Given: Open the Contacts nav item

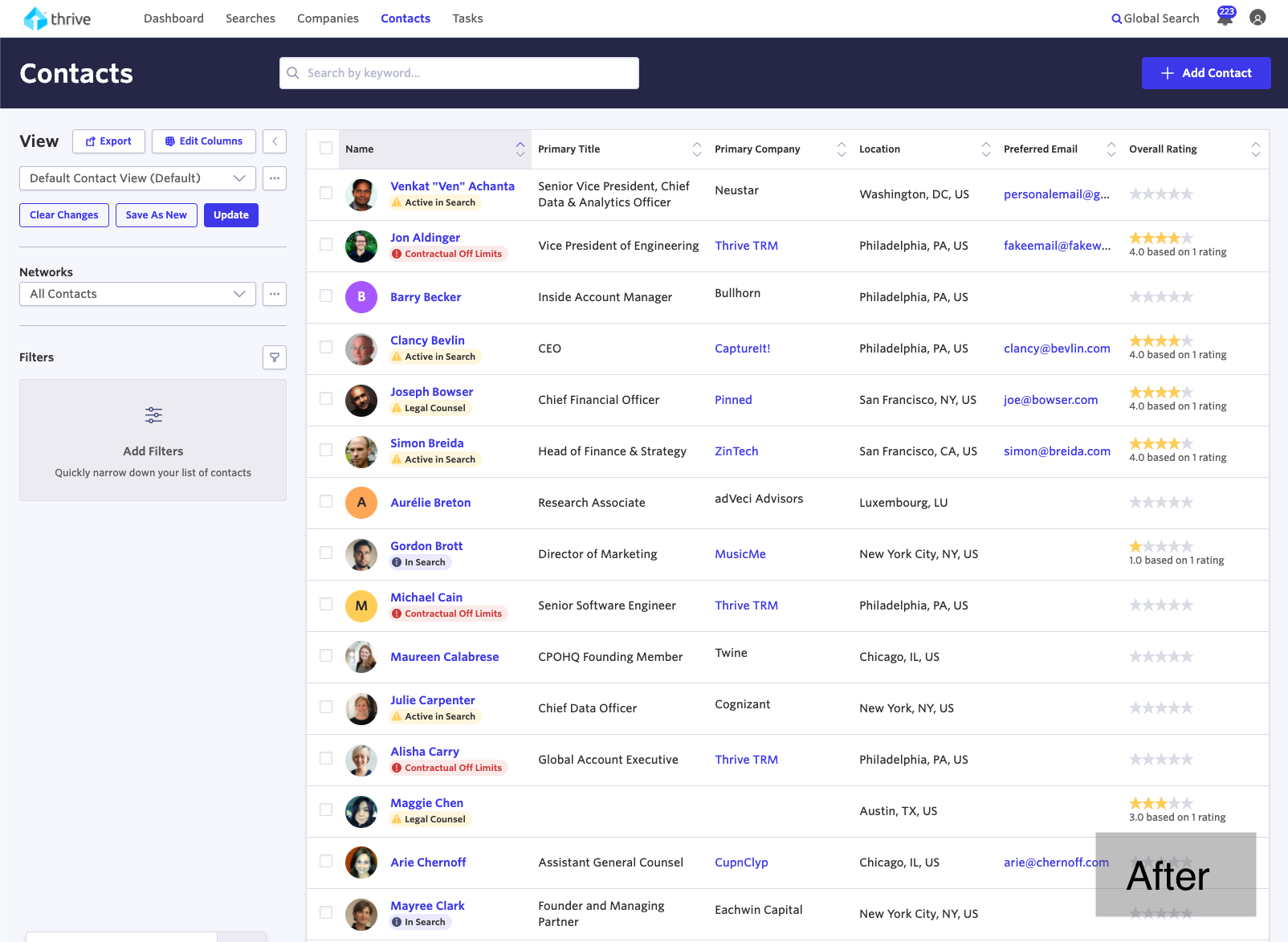Looking at the screenshot, I should pos(406,18).
